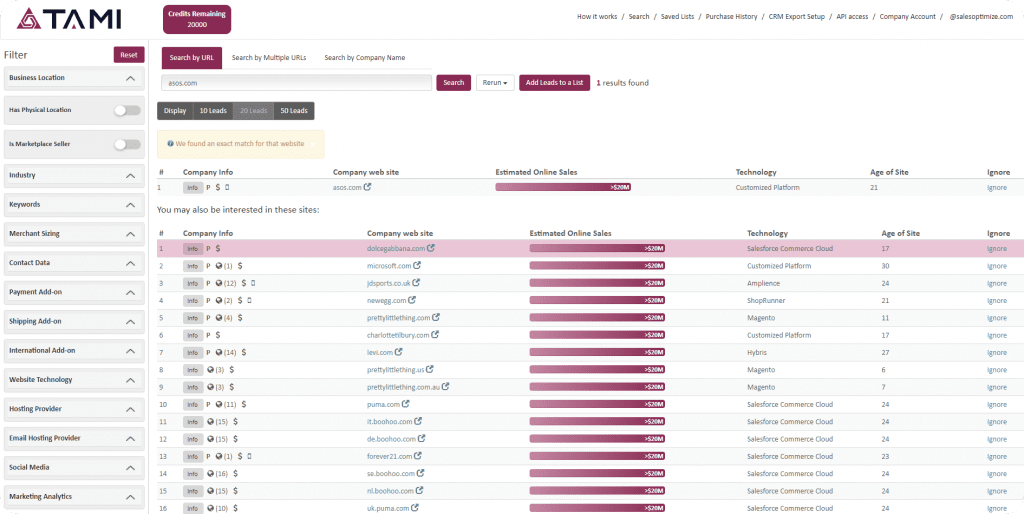This screenshot has height=514, width=1024.
Task: Collapse the Business Location filter section
Action: (130, 78)
